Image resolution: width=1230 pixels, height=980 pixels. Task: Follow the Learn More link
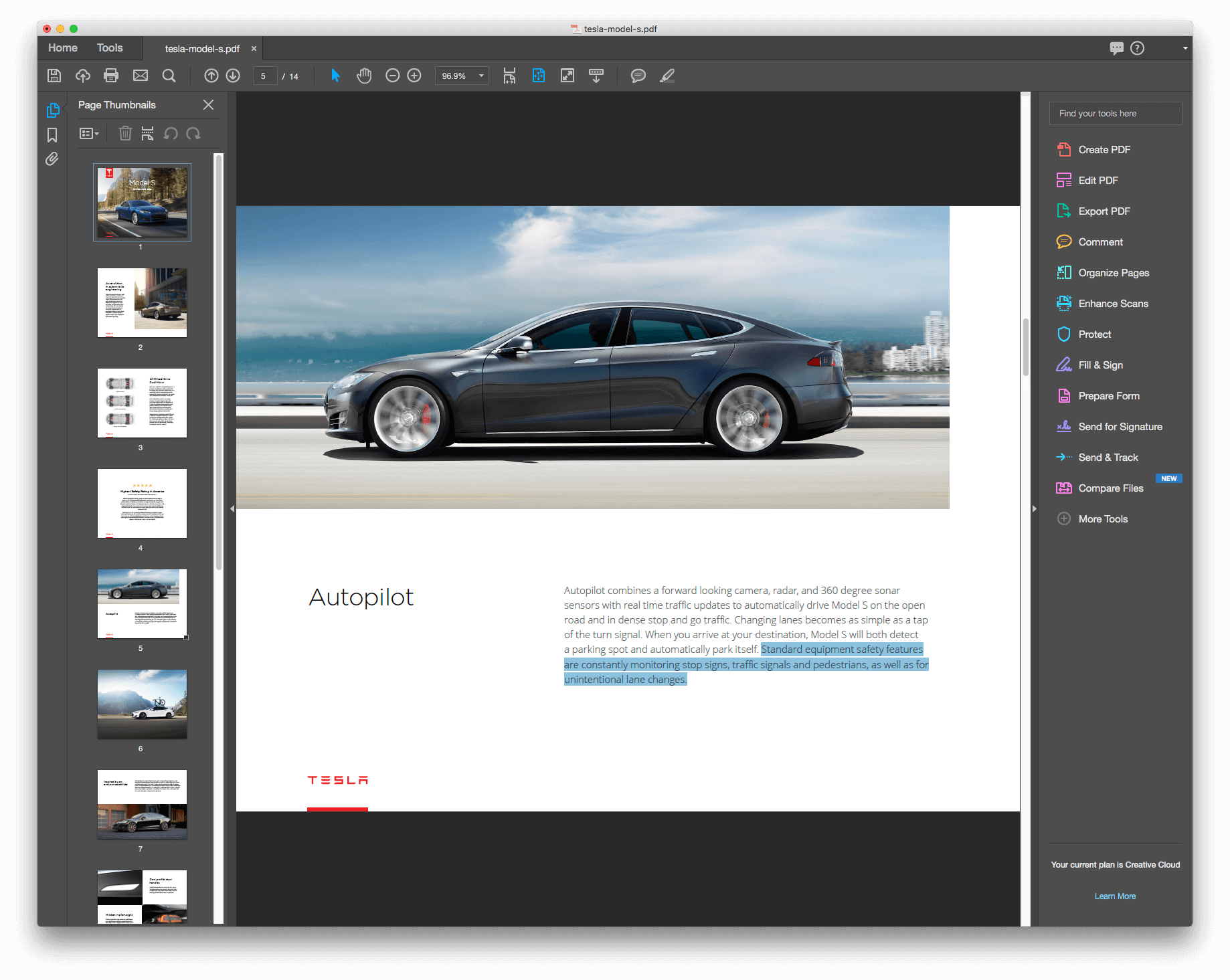[1115, 896]
